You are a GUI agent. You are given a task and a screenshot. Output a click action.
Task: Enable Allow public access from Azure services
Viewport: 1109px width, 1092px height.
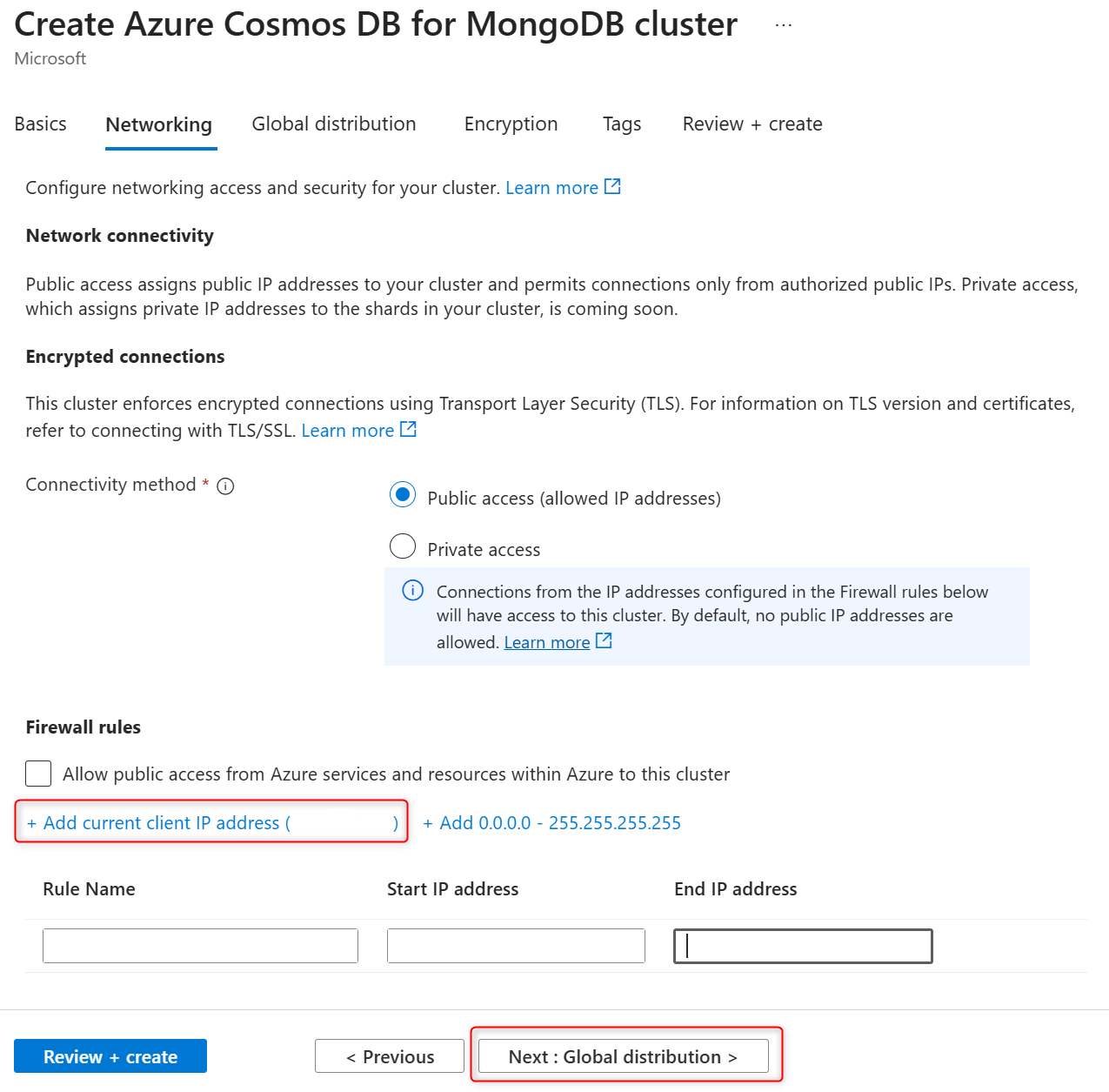tap(38, 774)
